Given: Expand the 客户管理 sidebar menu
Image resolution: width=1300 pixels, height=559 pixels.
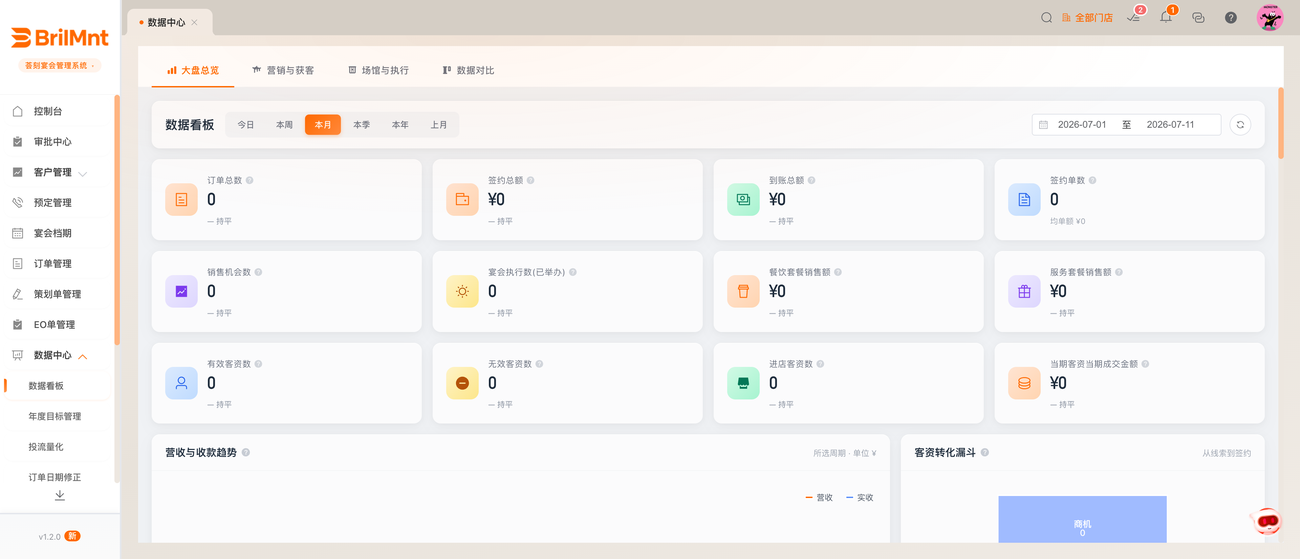Looking at the screenshot, I should (x=58, y=172).
